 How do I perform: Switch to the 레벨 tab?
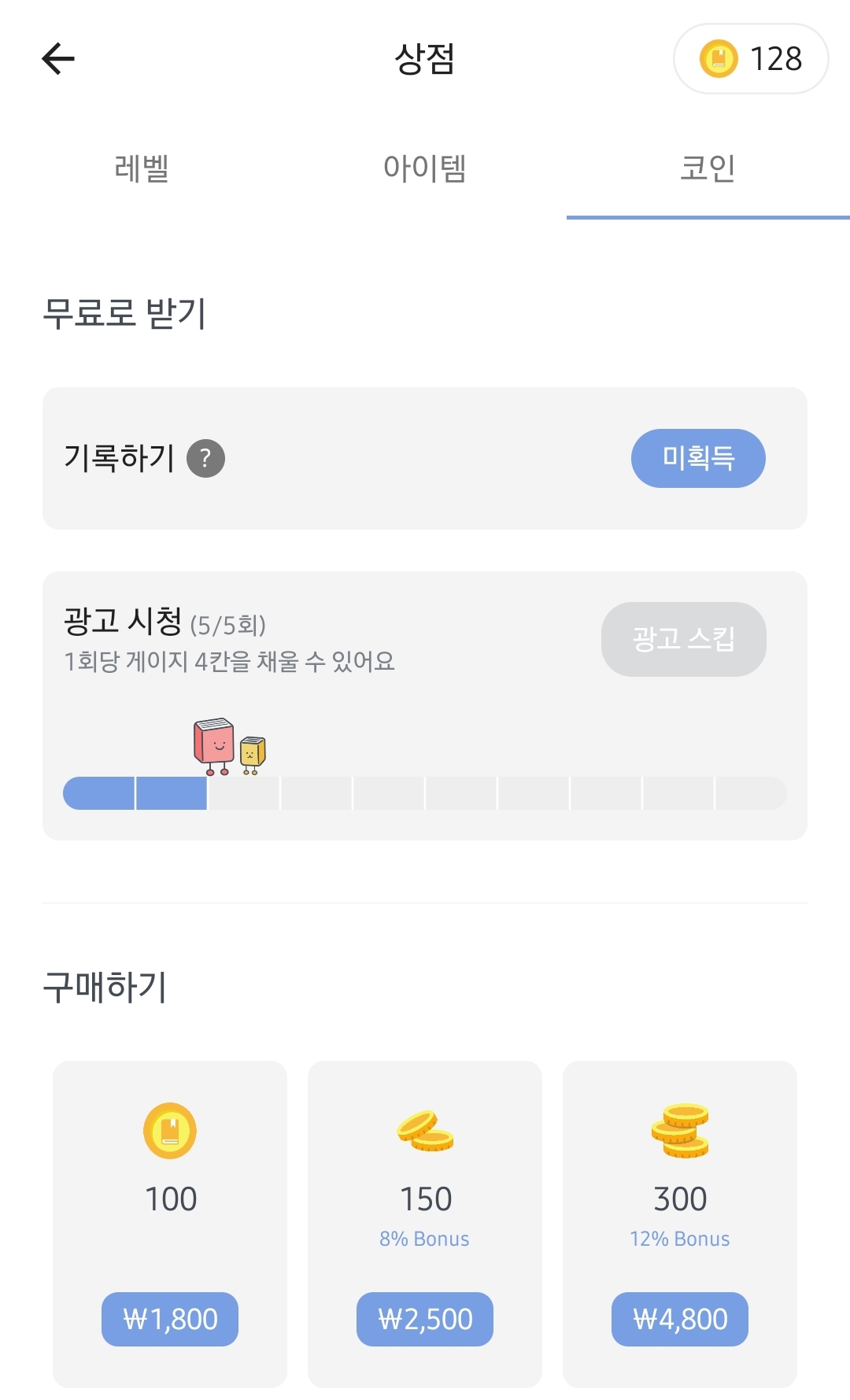click(x=142, y=168)
